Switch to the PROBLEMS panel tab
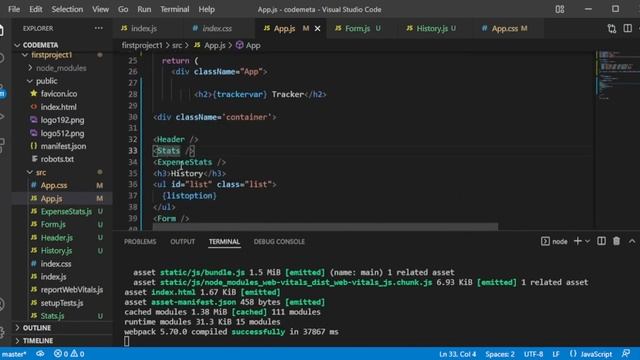Image resolution: width=640 pixels, height=360 pixels. tap(140, 242)
